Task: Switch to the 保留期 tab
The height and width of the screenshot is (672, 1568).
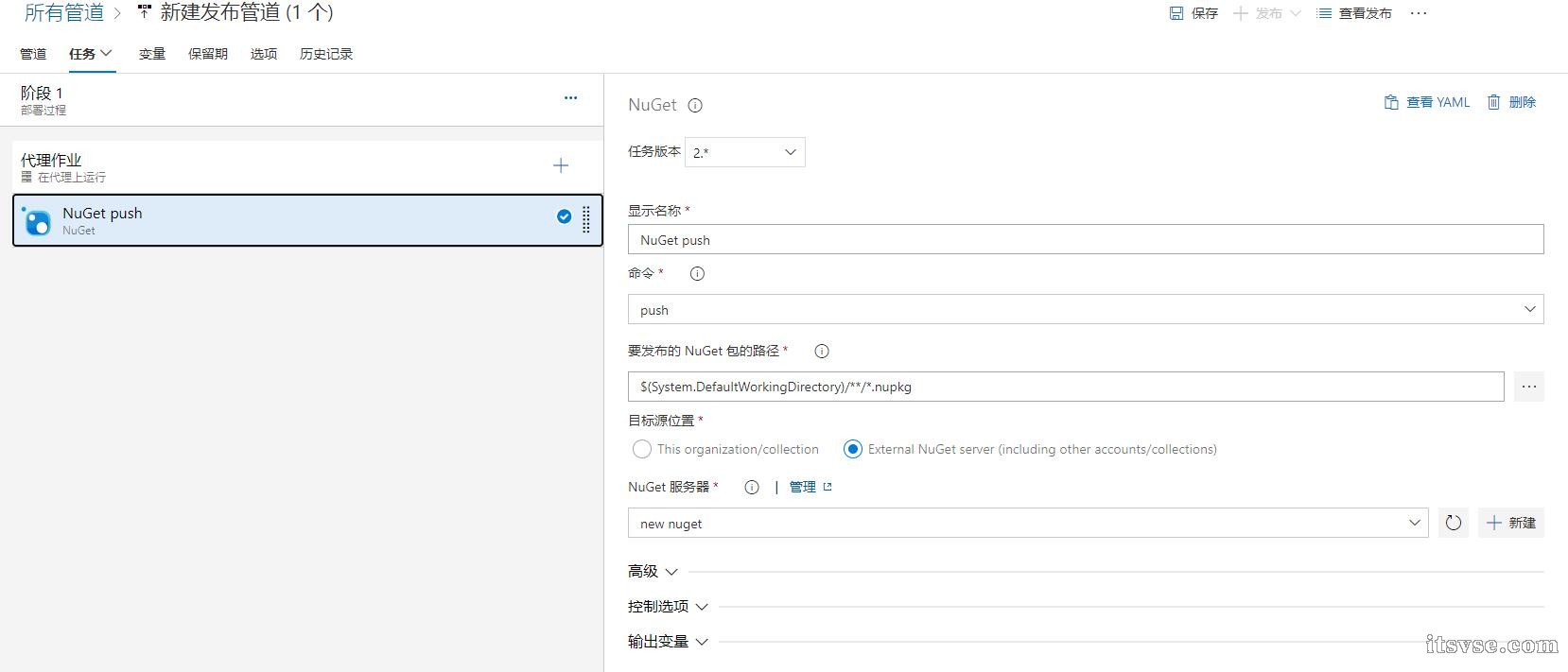Action: point(208,54)
